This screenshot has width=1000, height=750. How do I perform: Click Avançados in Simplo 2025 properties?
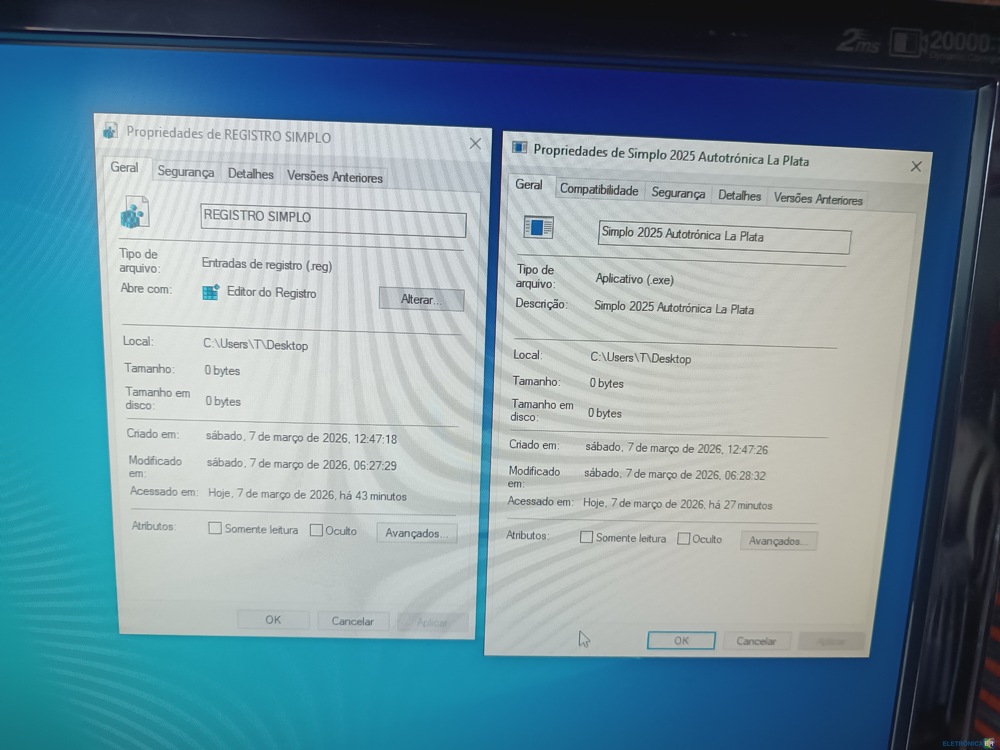point(778,541)
